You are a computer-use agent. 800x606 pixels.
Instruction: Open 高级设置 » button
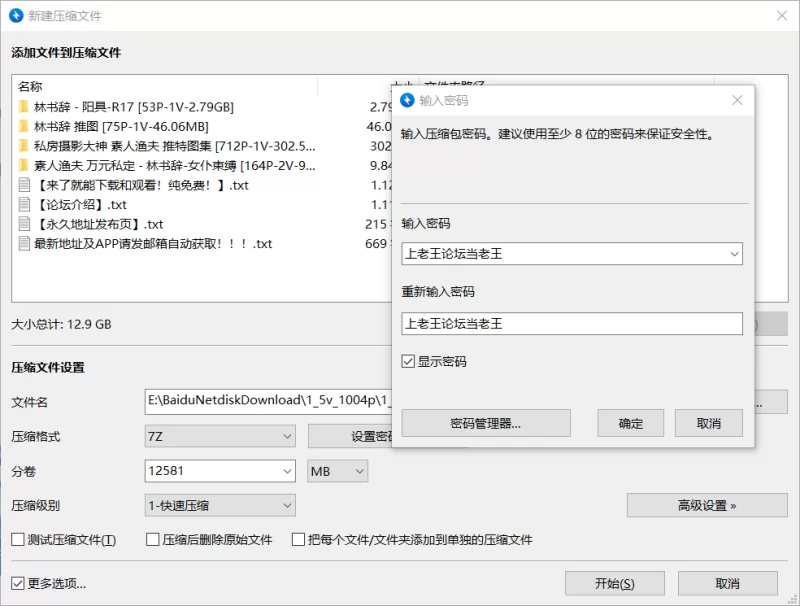pos(707,505)
